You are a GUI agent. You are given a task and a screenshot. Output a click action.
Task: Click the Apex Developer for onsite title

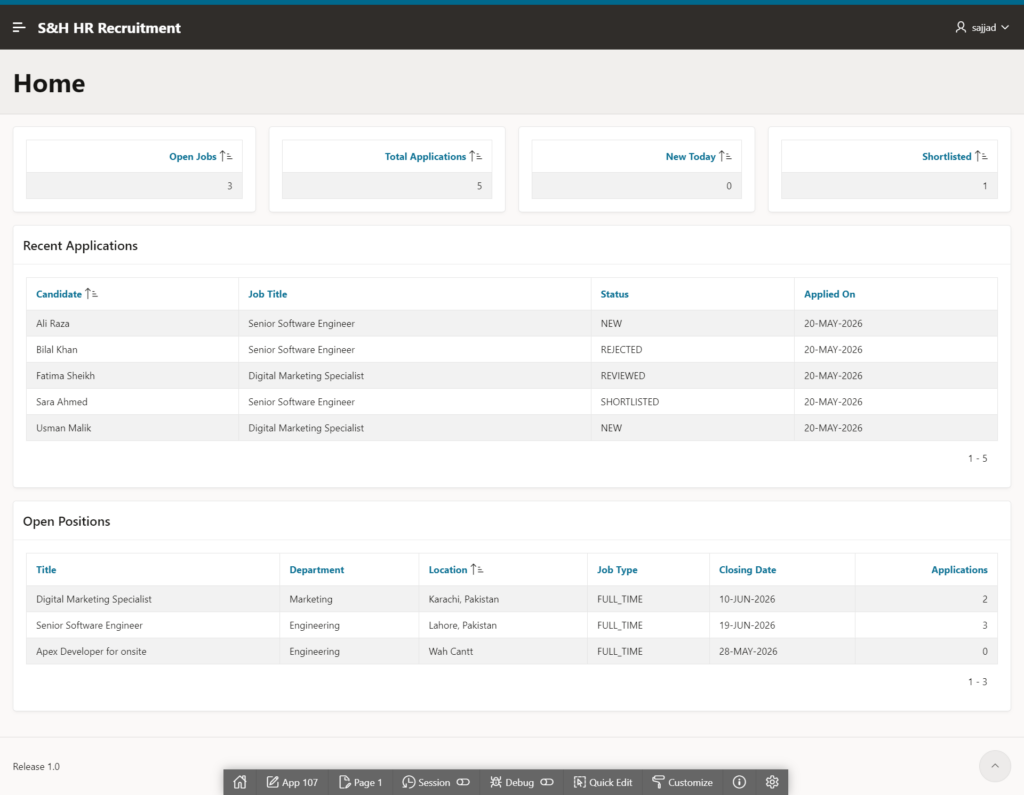(91, 651)
